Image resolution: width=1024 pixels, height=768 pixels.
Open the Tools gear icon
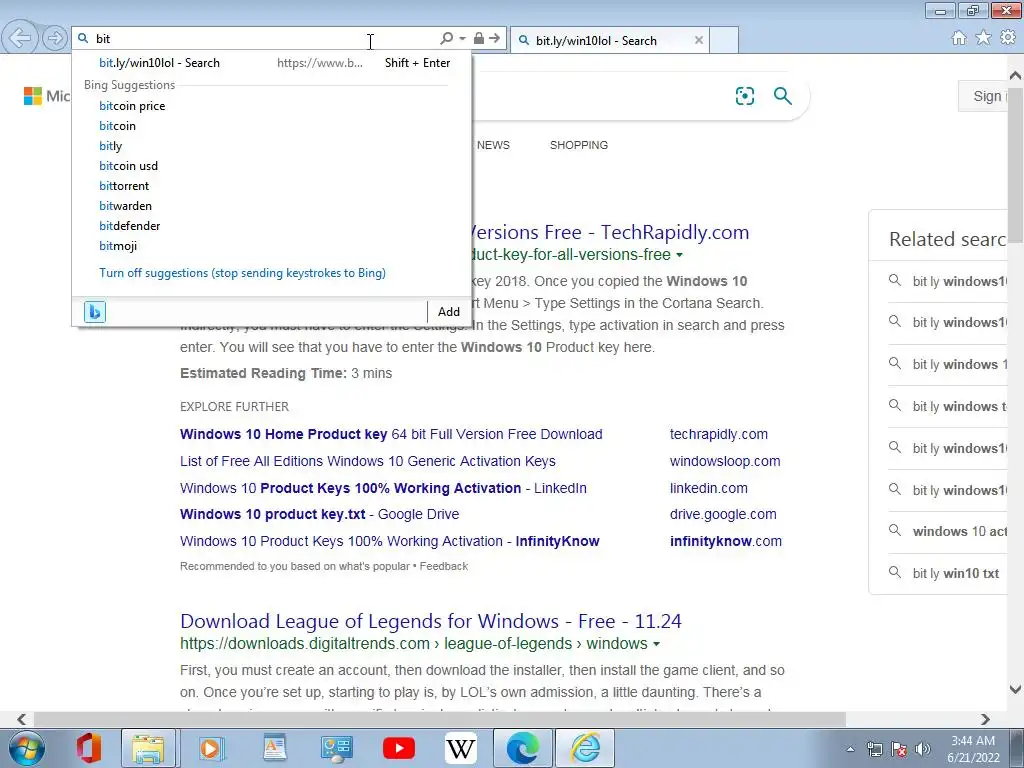[1008, 38]
